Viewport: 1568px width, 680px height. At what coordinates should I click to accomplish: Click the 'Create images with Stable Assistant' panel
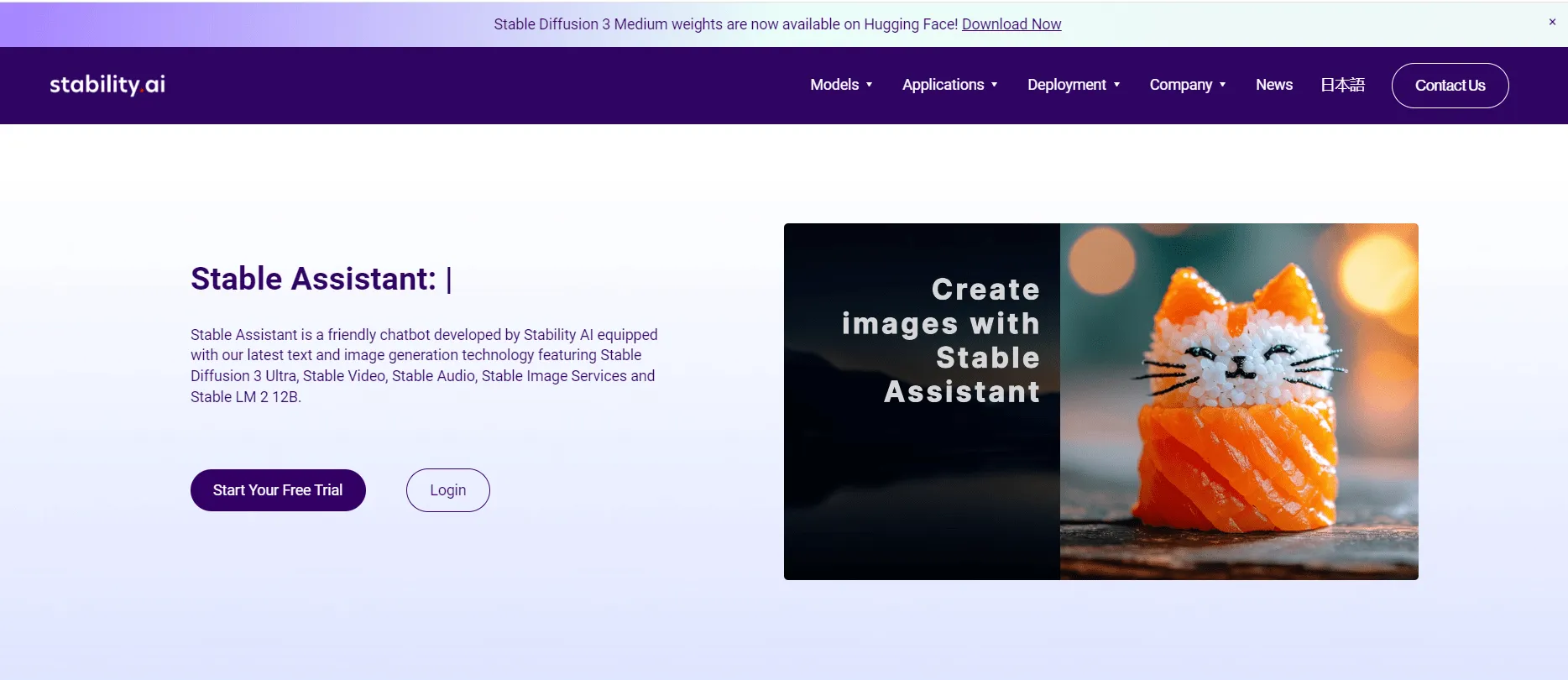coord(922,401)
